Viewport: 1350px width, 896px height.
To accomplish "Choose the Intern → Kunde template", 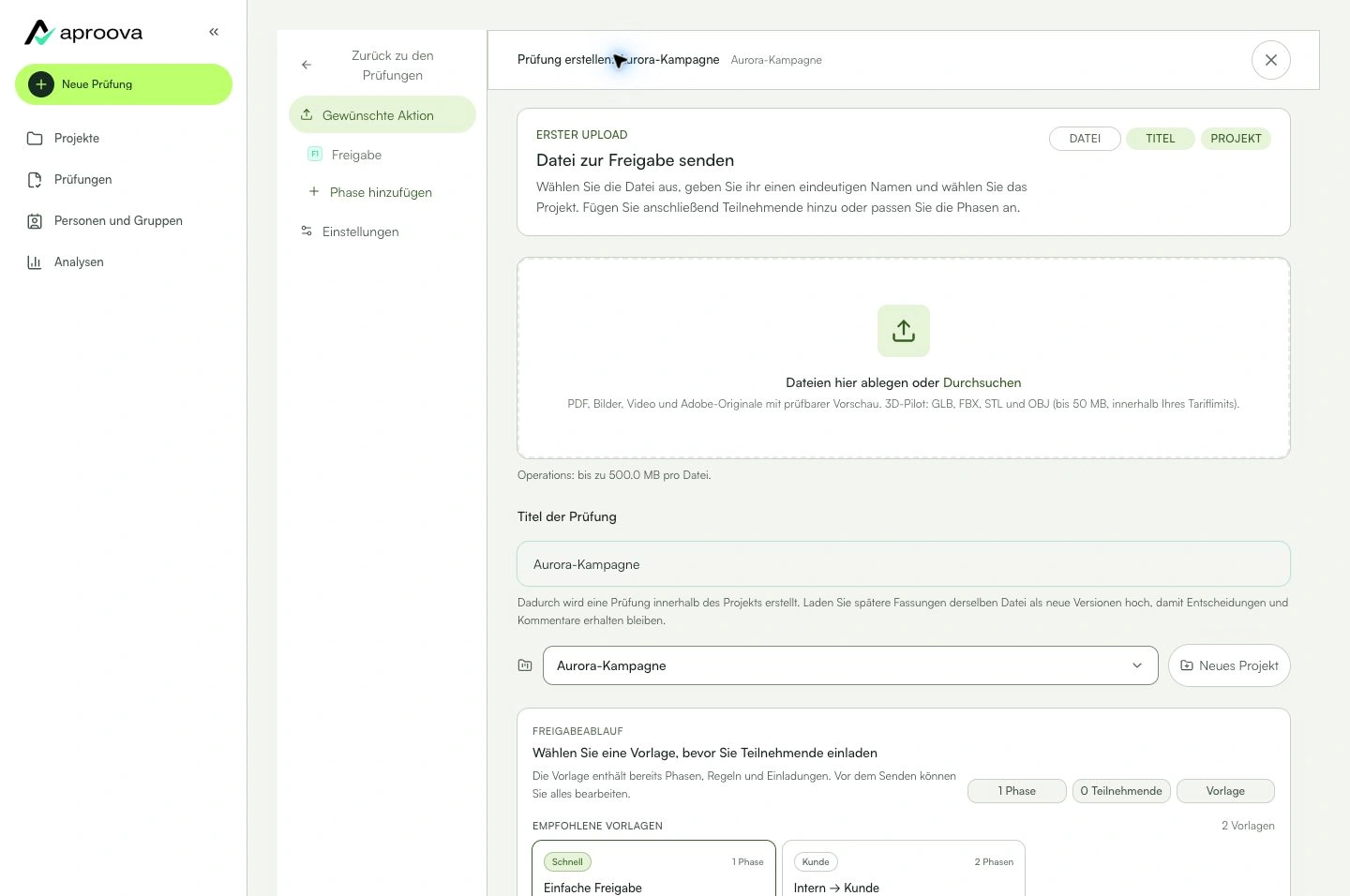I will pos(904,869).
